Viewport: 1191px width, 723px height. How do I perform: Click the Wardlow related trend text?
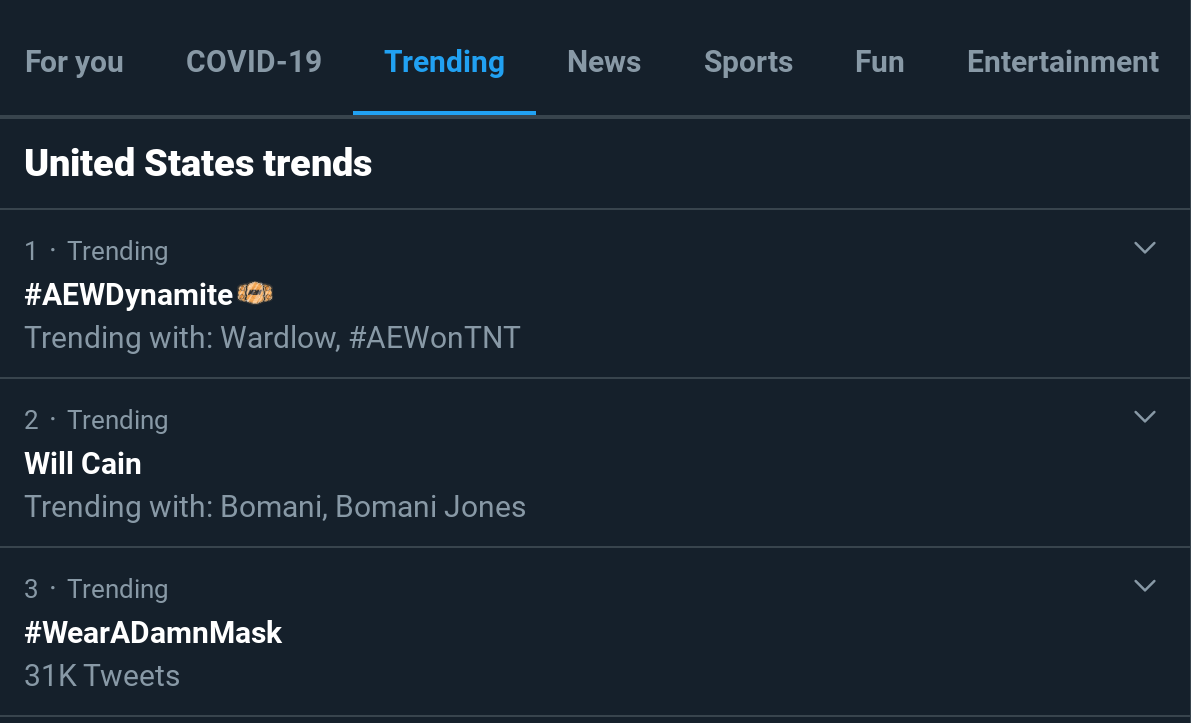[x=280, y=337]
